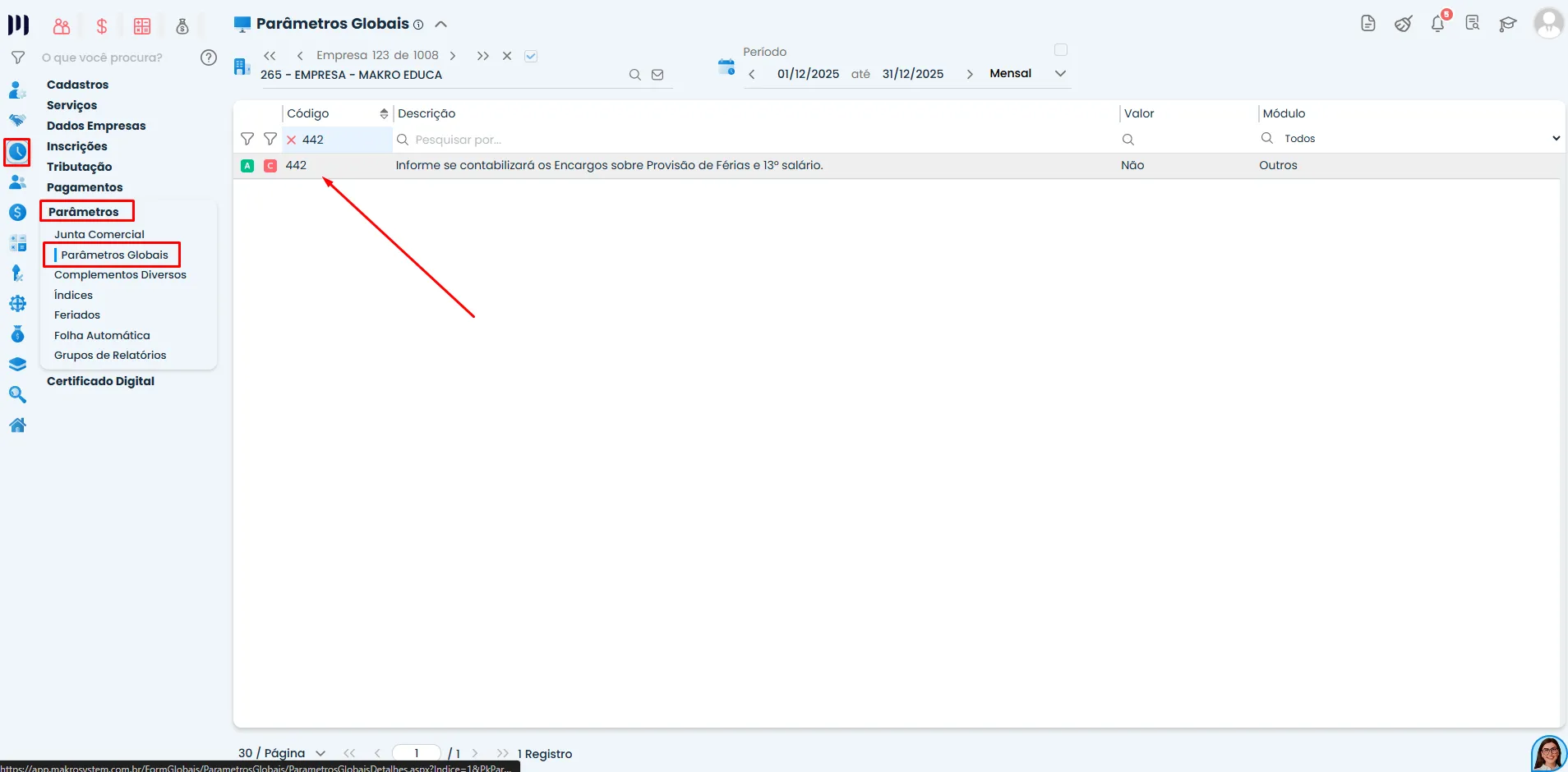Advance to the next period
This screenshot has width=1568, height=772.
click(x=970, y=74)
